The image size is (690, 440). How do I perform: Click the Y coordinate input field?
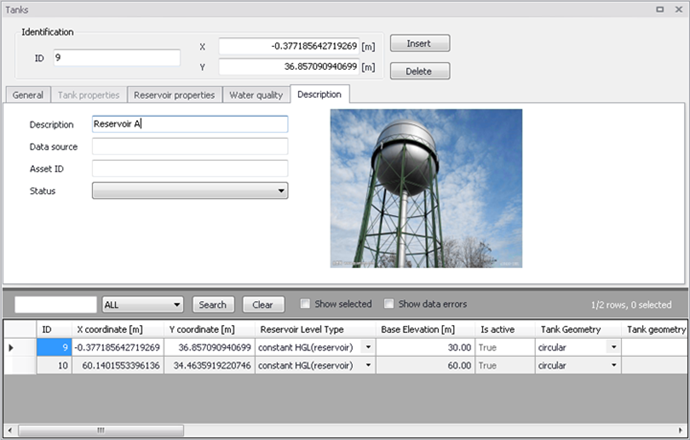pyautogui.click(x=289, y=67)
